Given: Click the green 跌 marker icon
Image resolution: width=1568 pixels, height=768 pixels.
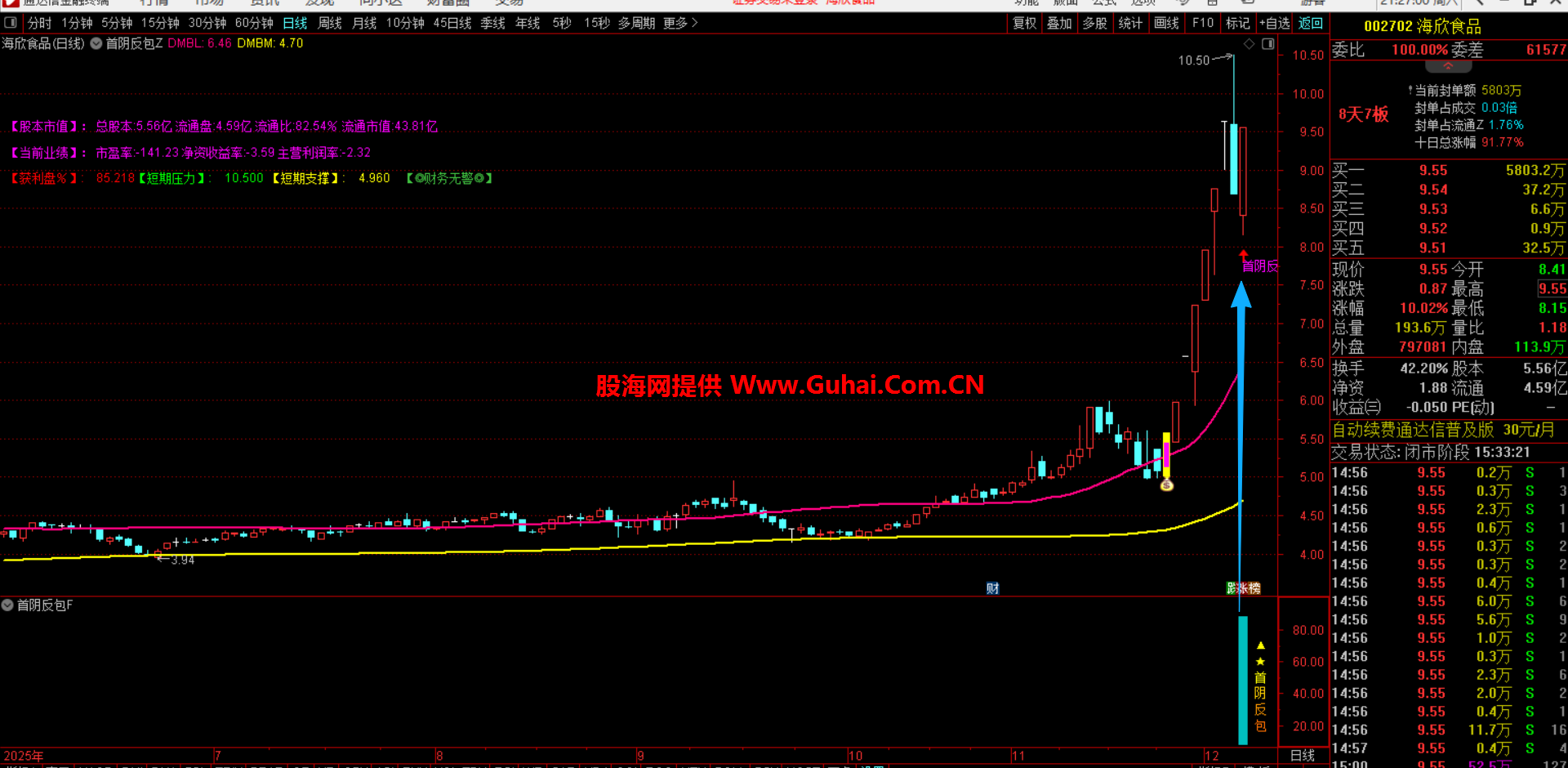Looking at the screenshot, I should pos(1232,588).
